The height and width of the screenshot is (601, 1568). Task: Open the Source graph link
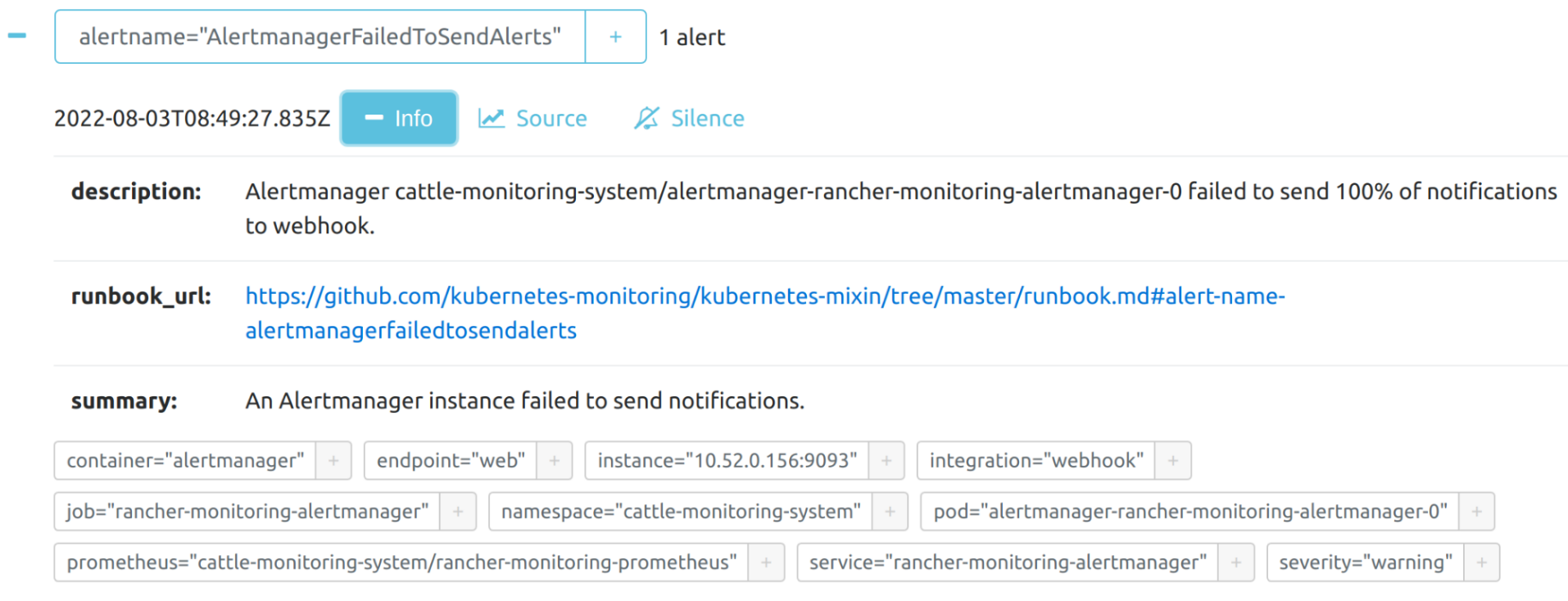pos(533,119)
